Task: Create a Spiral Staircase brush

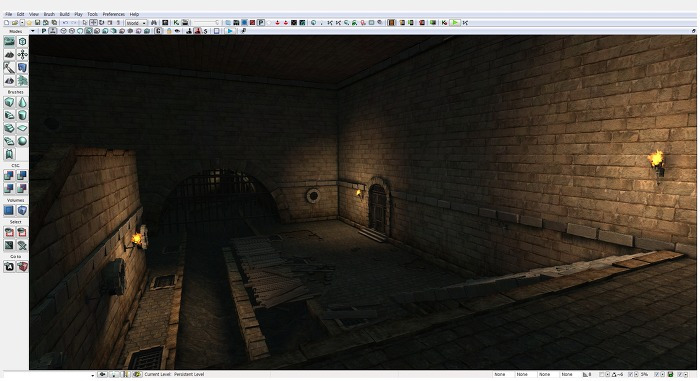Action: tap(9, 141)
